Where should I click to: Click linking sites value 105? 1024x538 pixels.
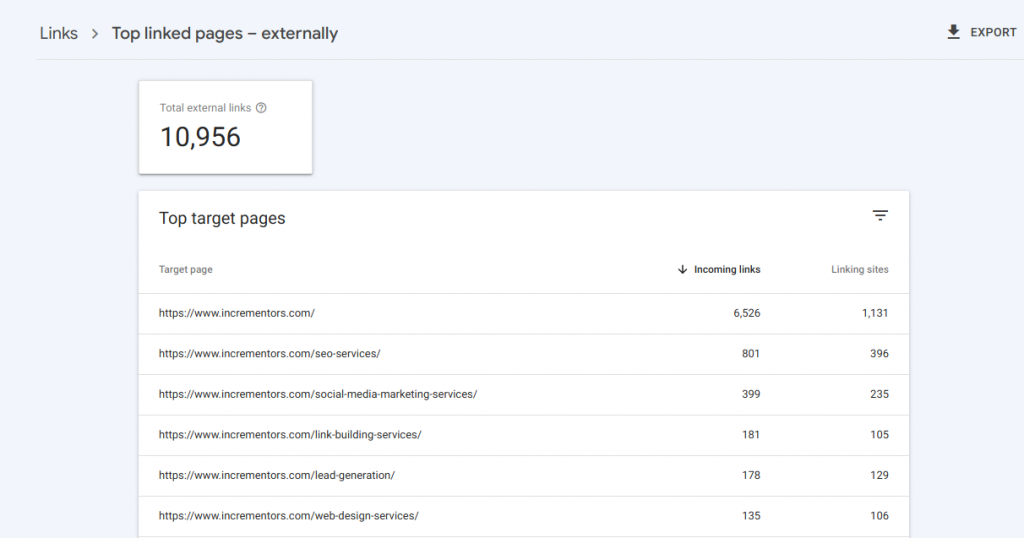[879, 435]
